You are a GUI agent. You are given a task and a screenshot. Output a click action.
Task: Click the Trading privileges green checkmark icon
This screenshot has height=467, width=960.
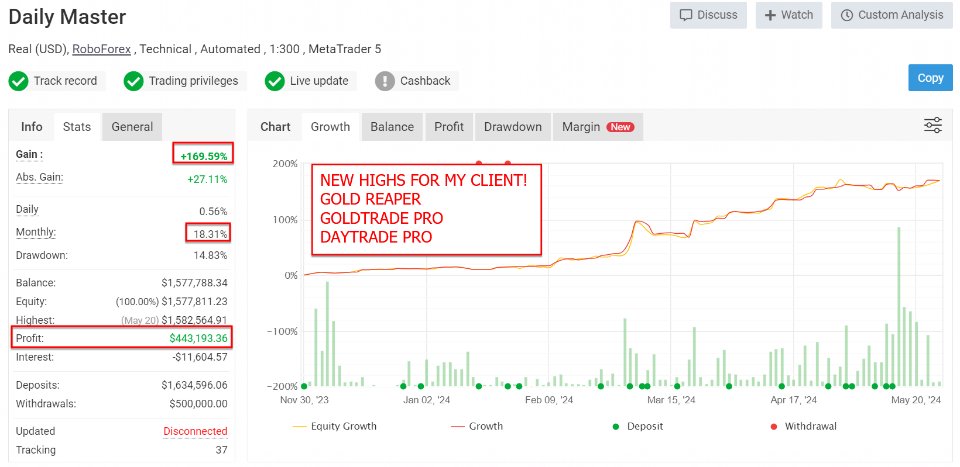[133, 81]
